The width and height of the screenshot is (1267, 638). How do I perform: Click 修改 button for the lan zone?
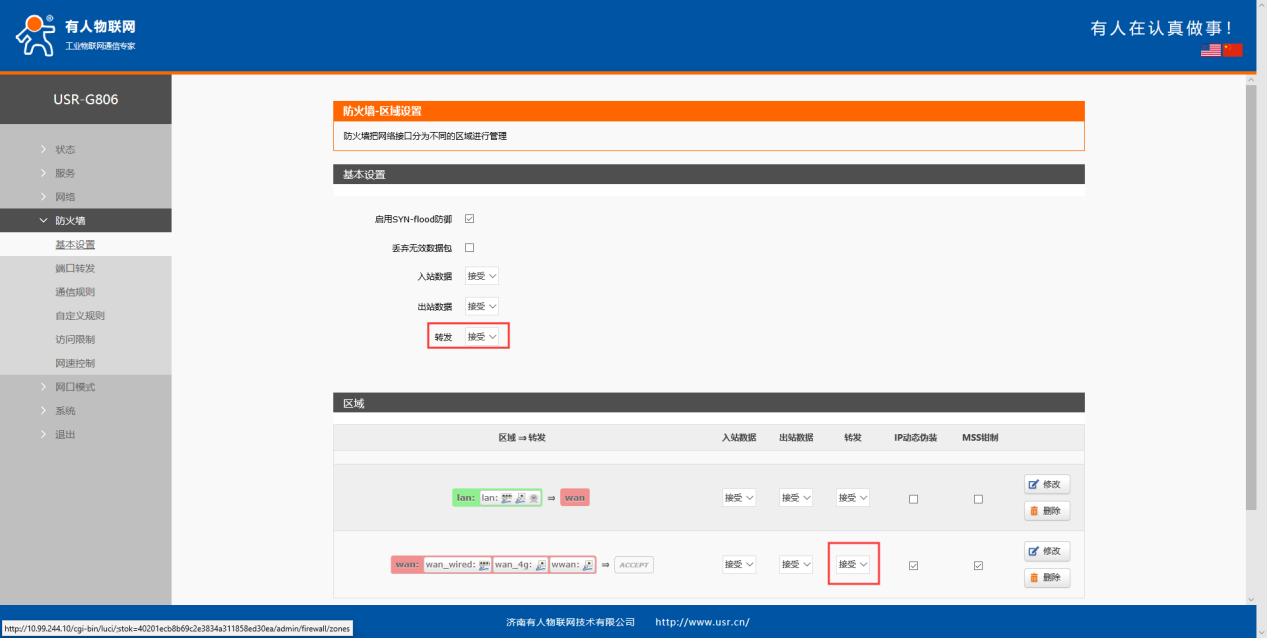[x=1047, y=484]
